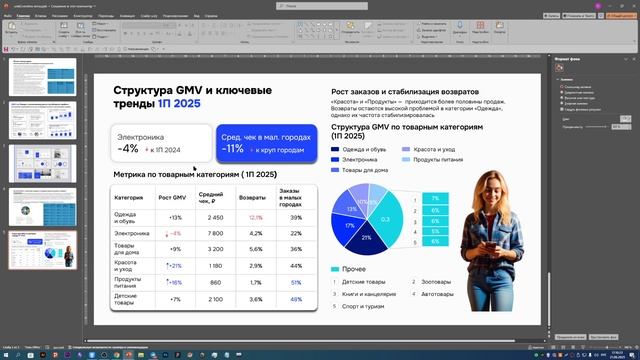Select slide 4 thumbnail with pie chart
Image resolution: width=640 pixels, height=360 pixels.
(x=42, y=207)
